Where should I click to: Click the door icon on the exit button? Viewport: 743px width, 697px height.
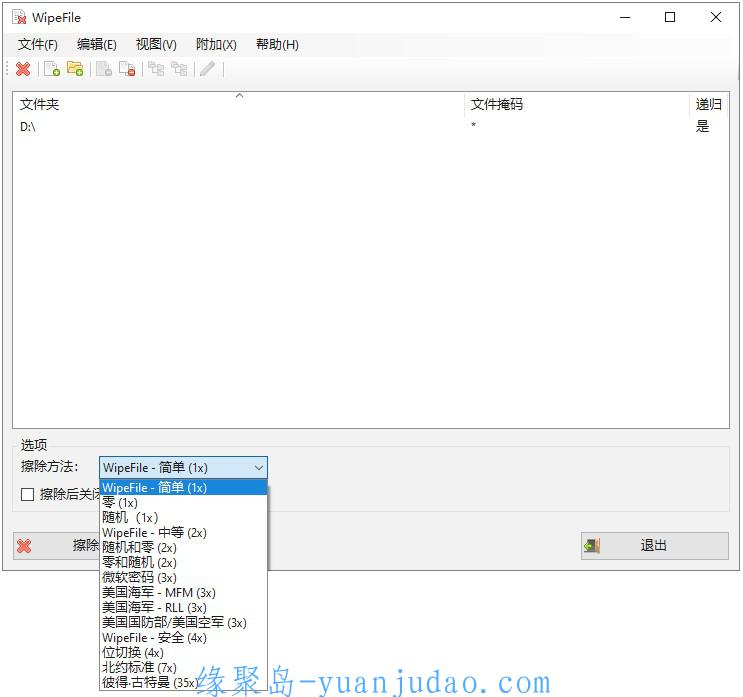point(592,546)
